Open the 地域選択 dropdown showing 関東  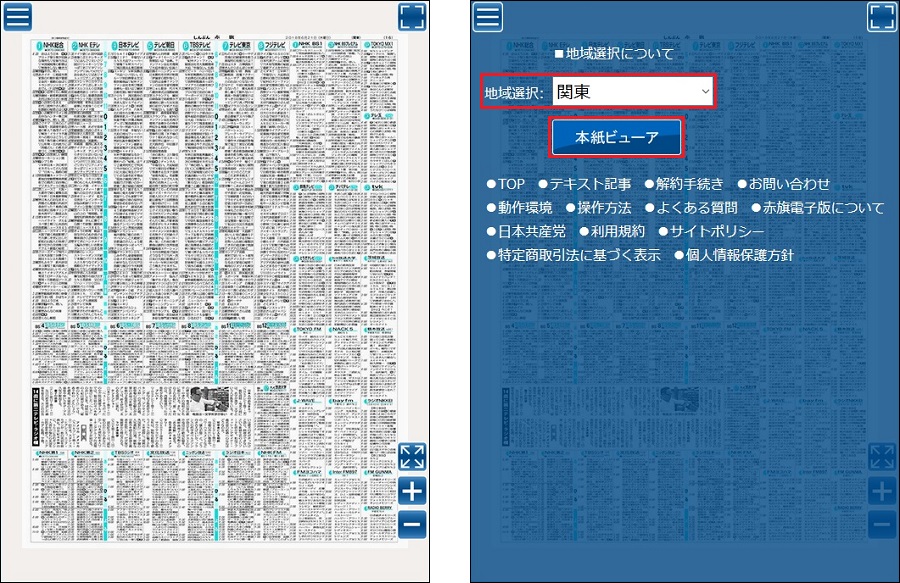[x=633, y=93]
